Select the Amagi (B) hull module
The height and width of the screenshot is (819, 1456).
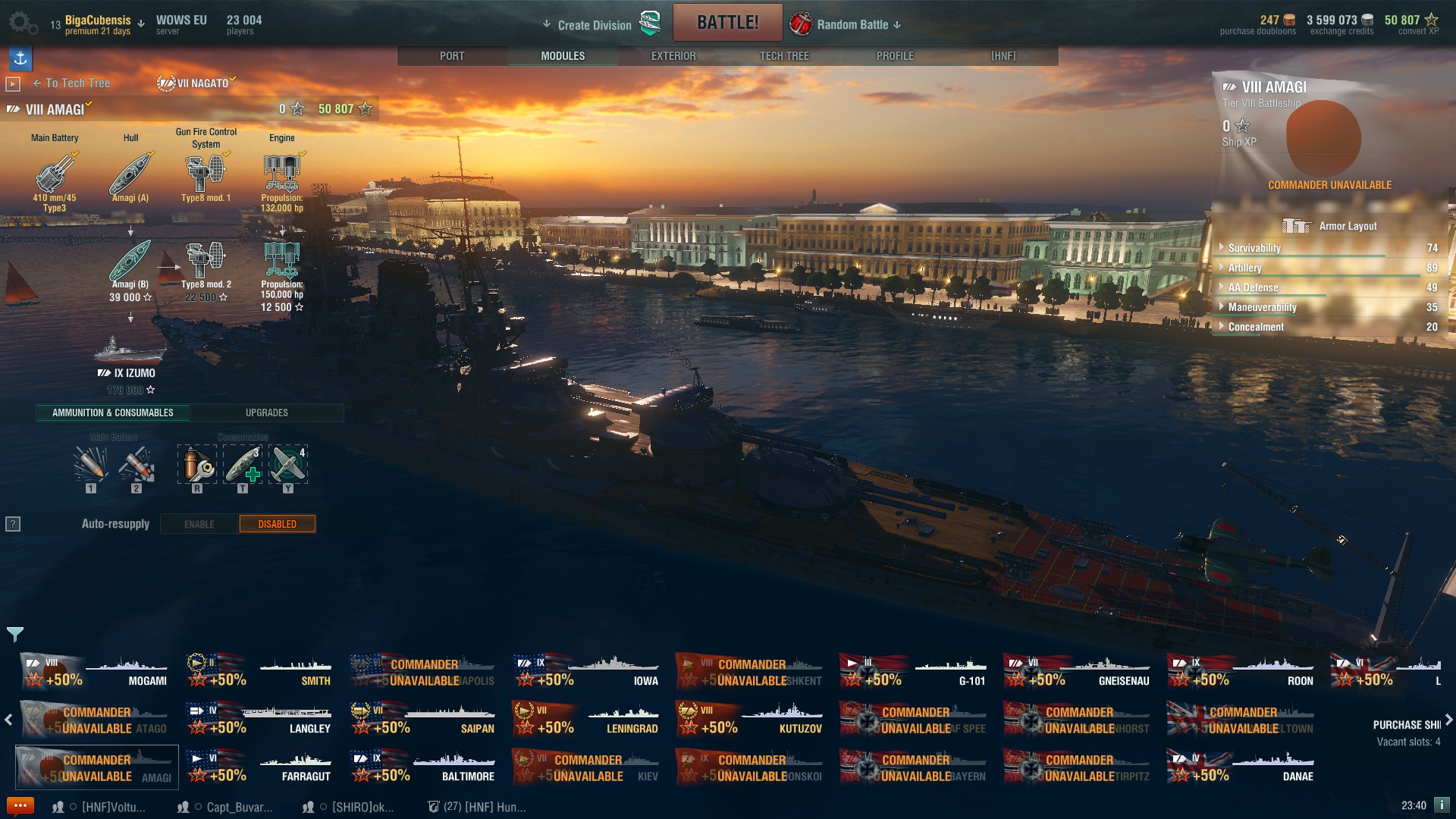[130, 261]
